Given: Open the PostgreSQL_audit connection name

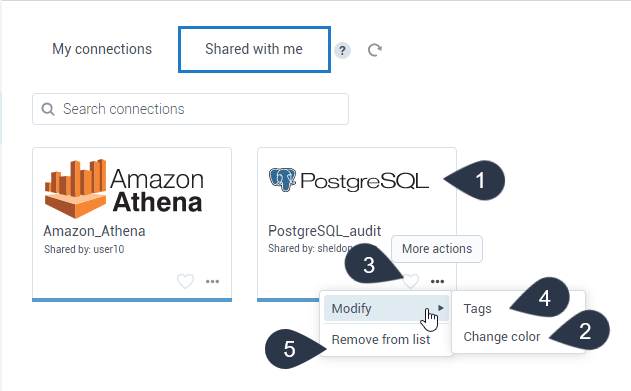Looking at the screenshot, I should [324, 231].
